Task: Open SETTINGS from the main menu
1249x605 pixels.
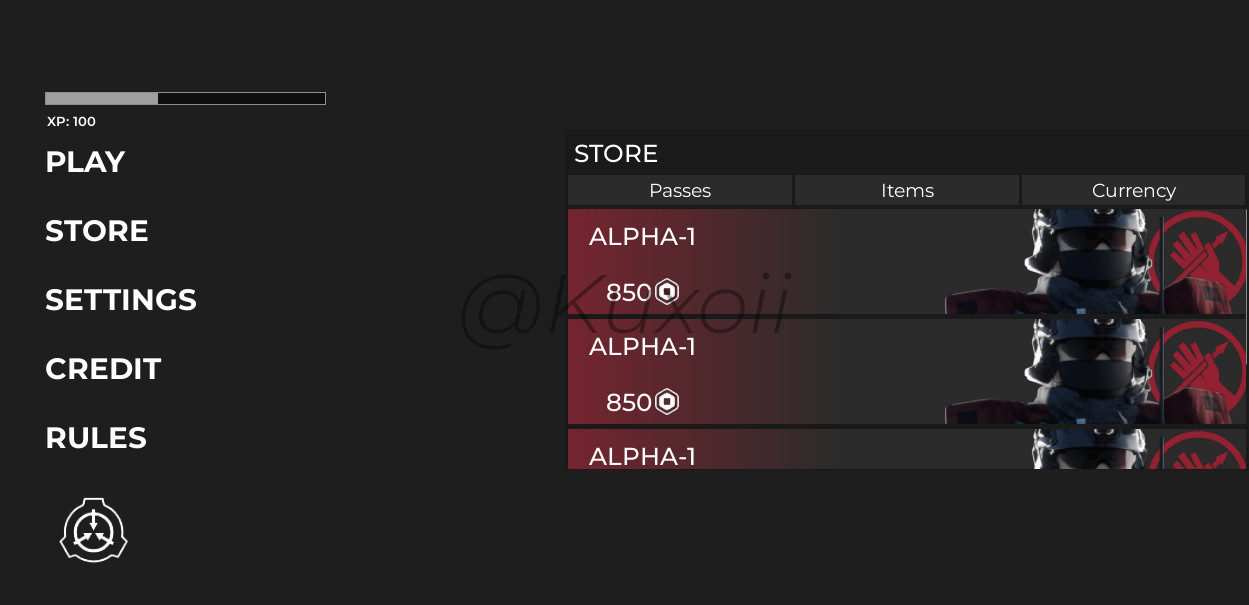Action: point(121,300)
